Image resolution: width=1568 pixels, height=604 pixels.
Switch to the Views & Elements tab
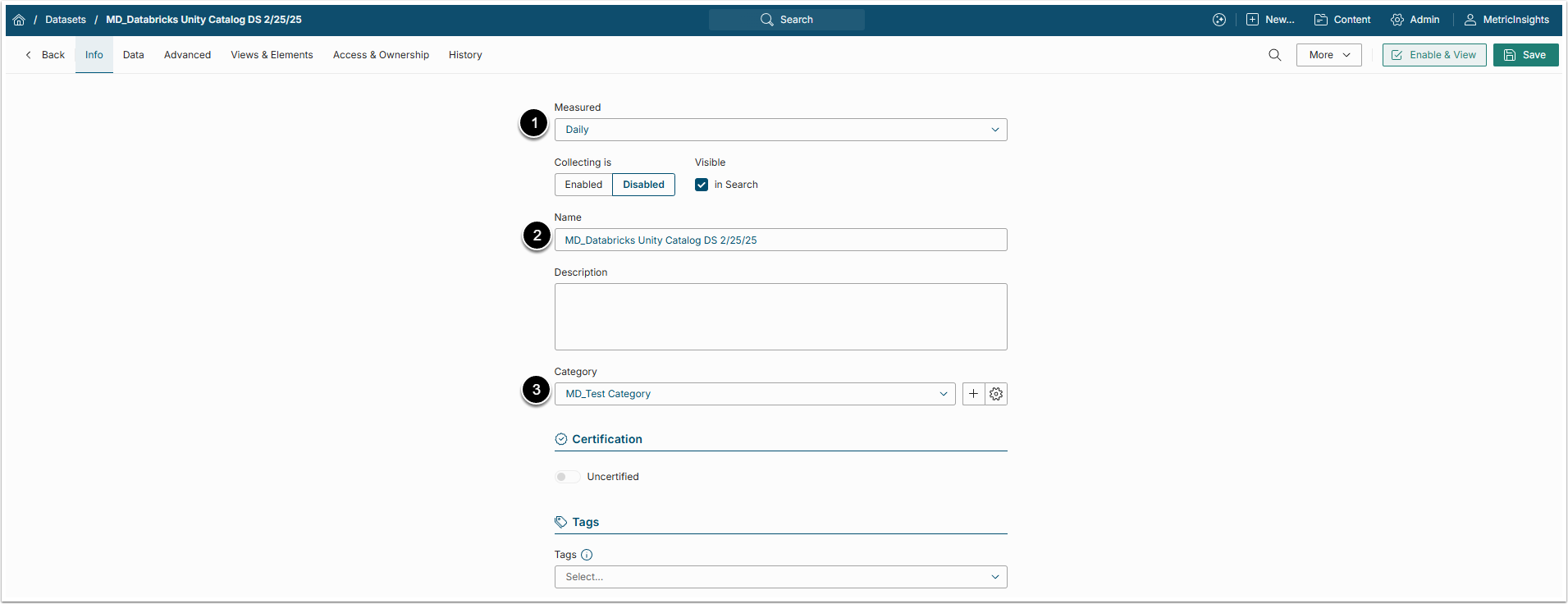tap(272, 55)
